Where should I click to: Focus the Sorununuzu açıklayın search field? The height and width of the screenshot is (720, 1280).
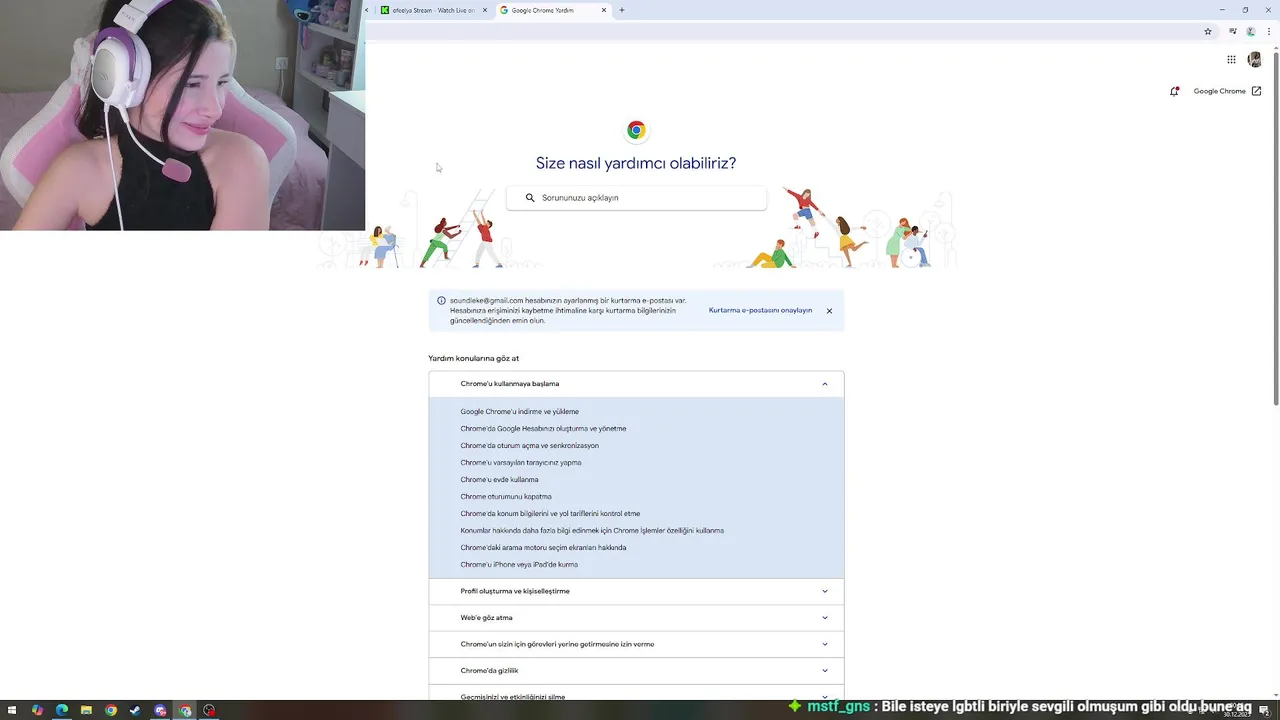[636, 198]
